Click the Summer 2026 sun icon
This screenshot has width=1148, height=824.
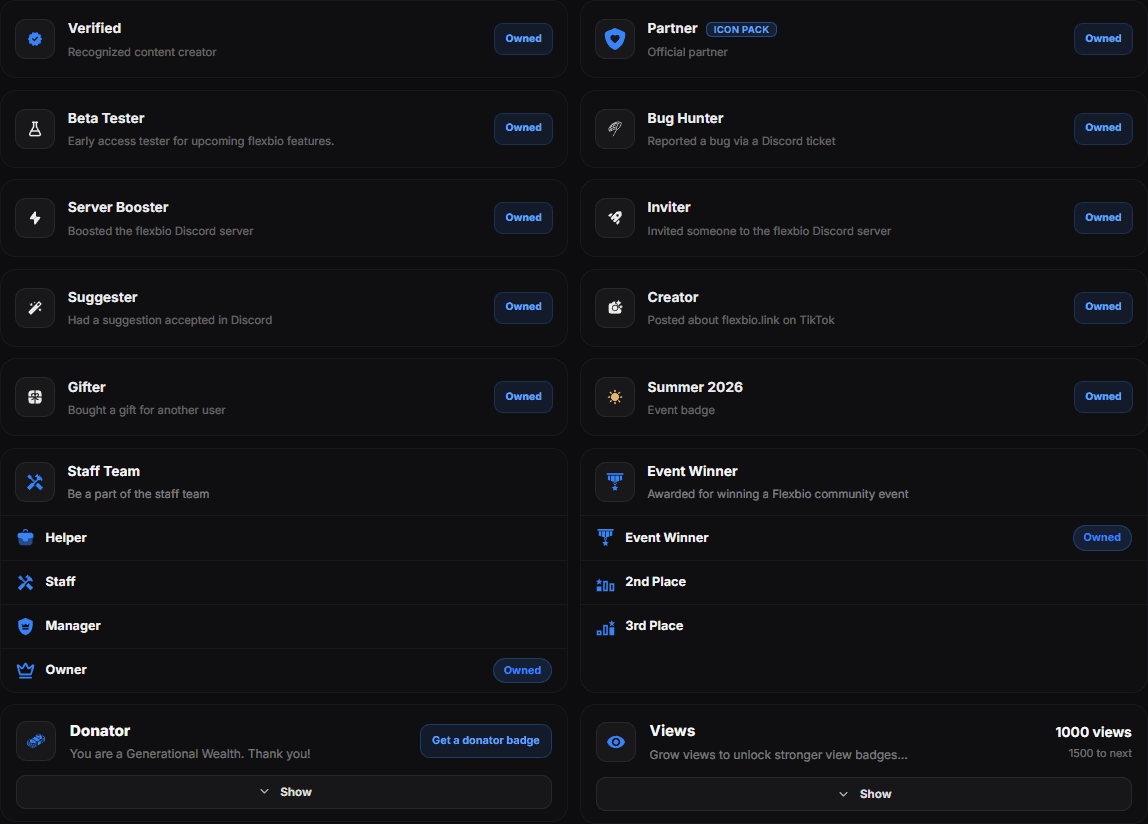pos(615,397)
